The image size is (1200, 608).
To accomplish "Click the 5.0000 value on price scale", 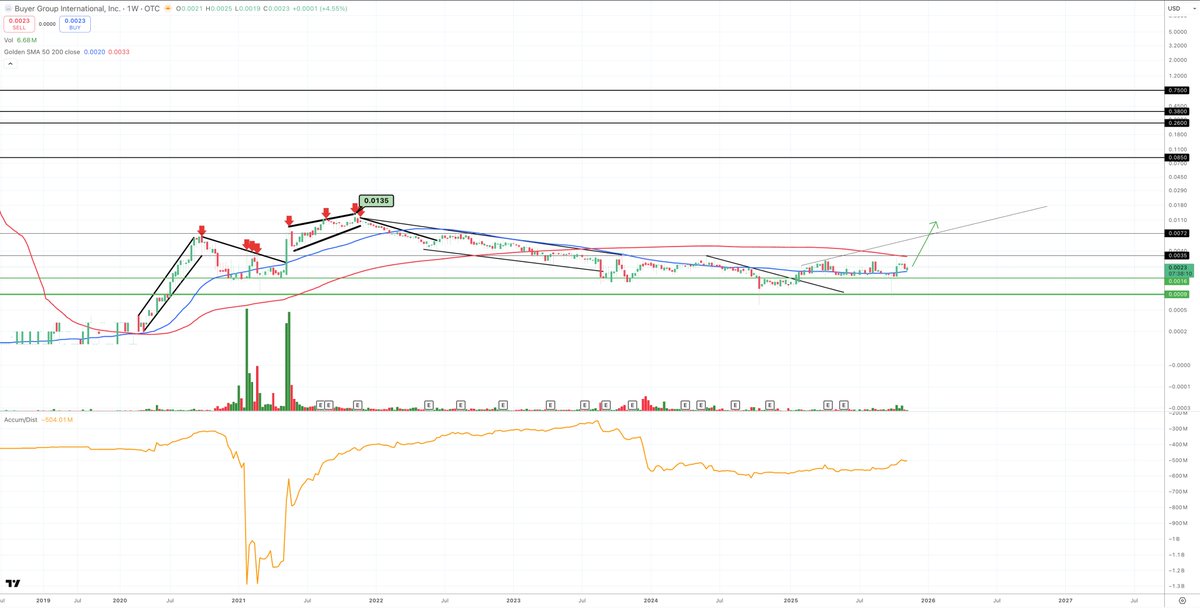I will pos(1177,31).
